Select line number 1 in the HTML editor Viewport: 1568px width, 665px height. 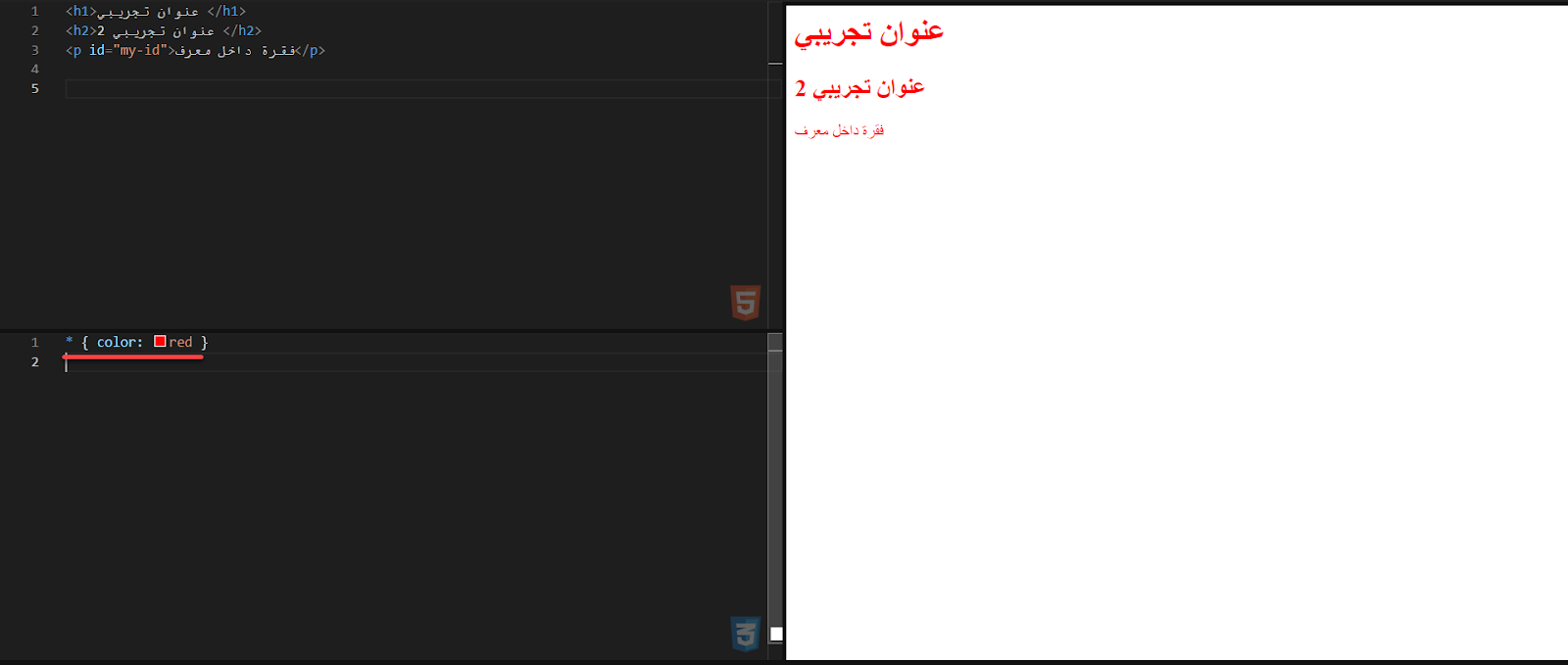34,11
